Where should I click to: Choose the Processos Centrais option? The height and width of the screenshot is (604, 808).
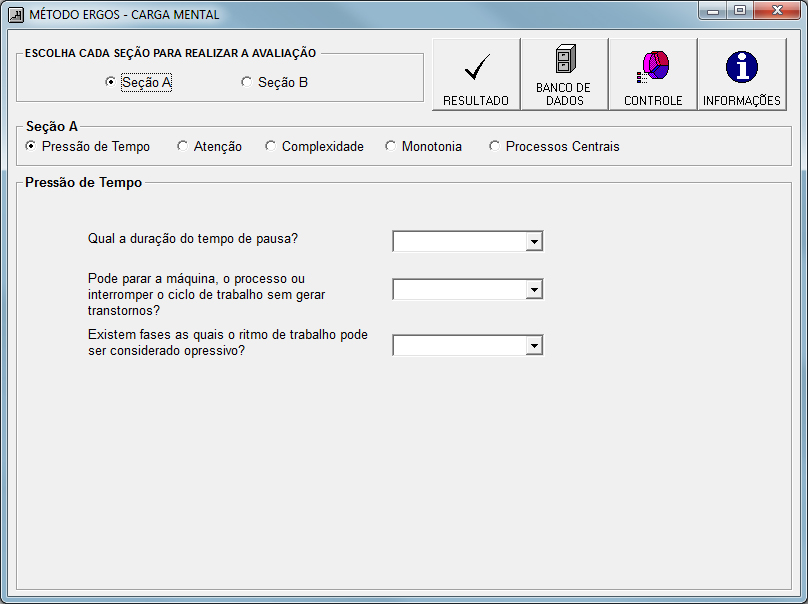554,146
